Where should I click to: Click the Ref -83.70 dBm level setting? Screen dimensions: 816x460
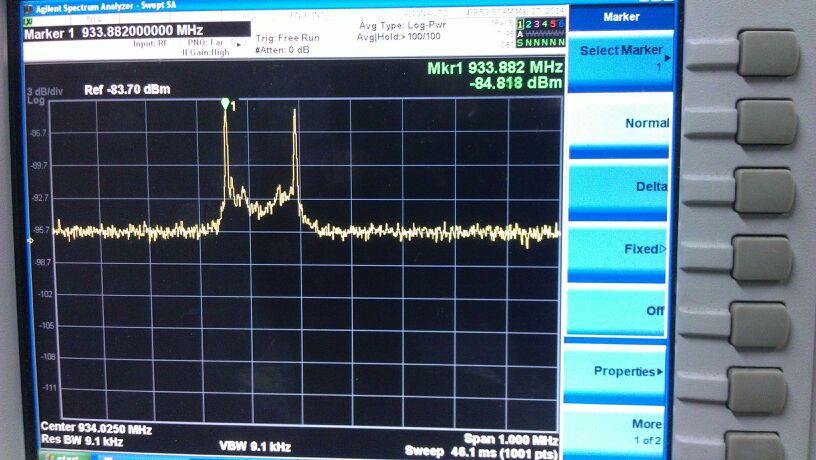pyautogui.click(x=127, y=90)
